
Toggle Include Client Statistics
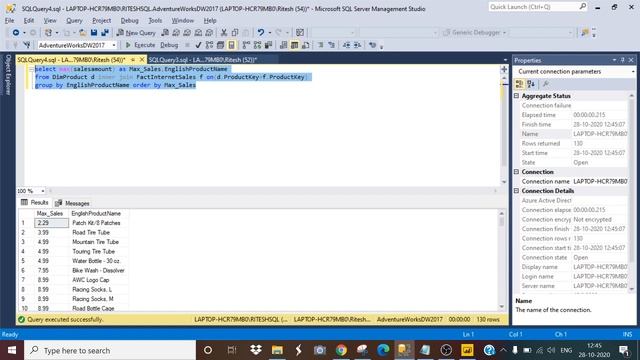(x=268, y=45)
